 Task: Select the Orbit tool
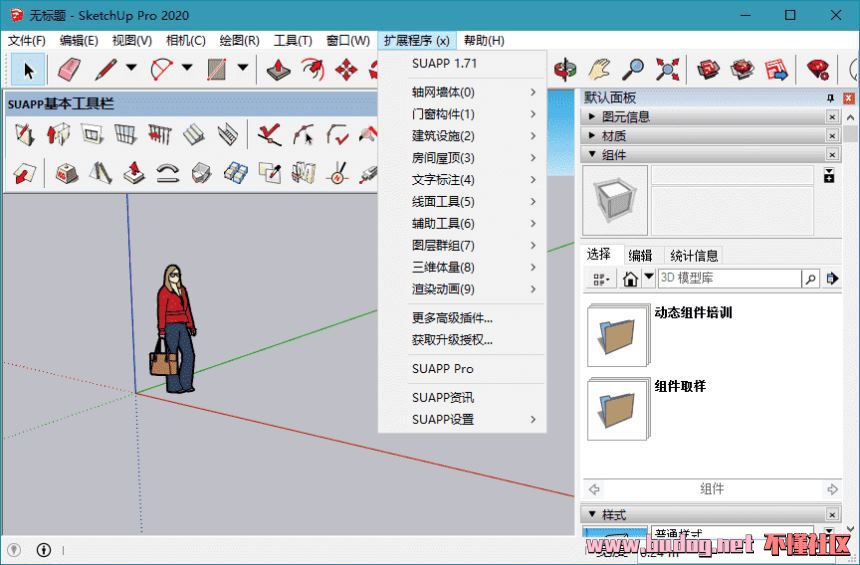tap(565, 69)
